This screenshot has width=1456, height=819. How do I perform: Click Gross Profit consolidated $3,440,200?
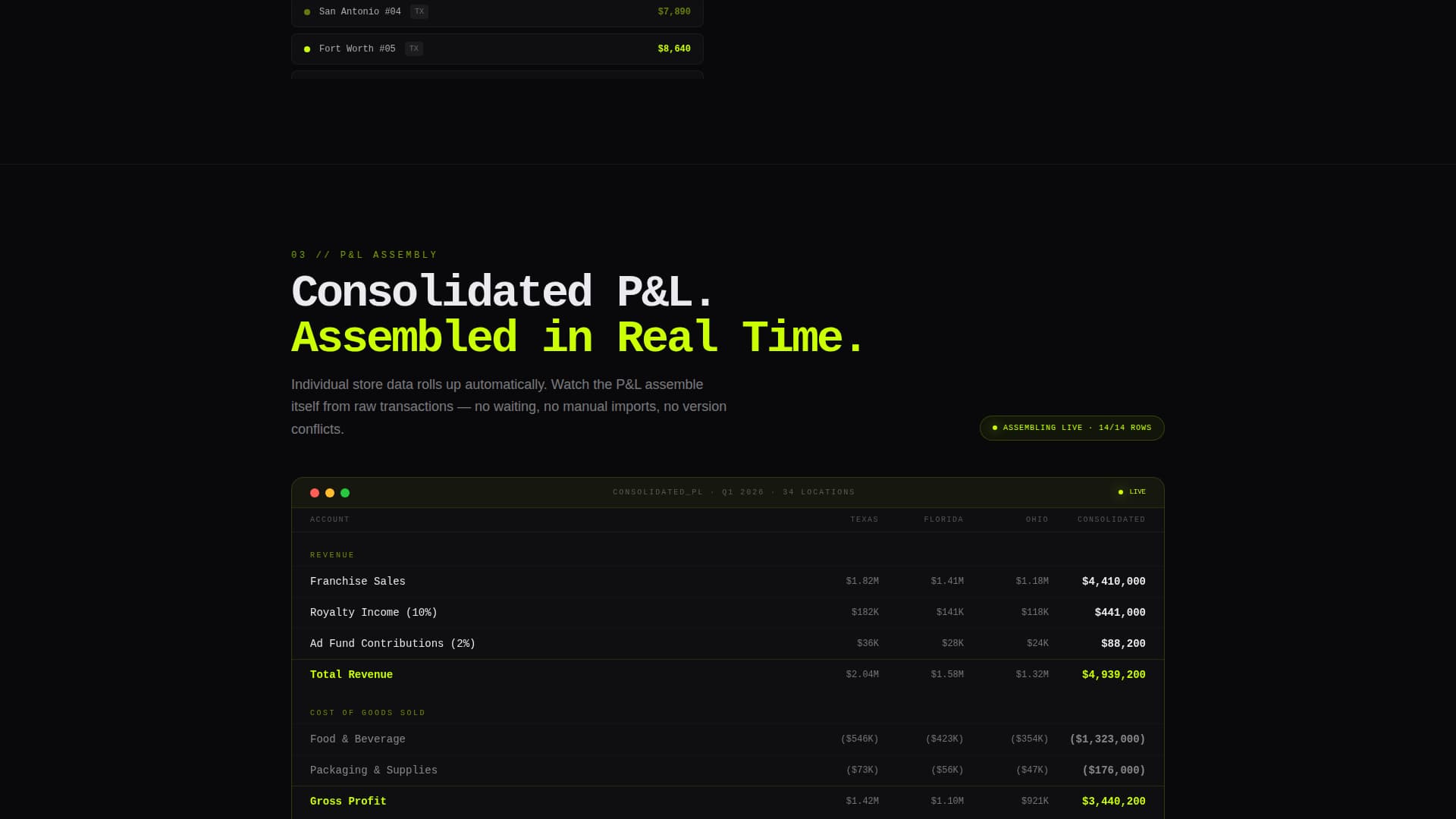[1113, 802]
